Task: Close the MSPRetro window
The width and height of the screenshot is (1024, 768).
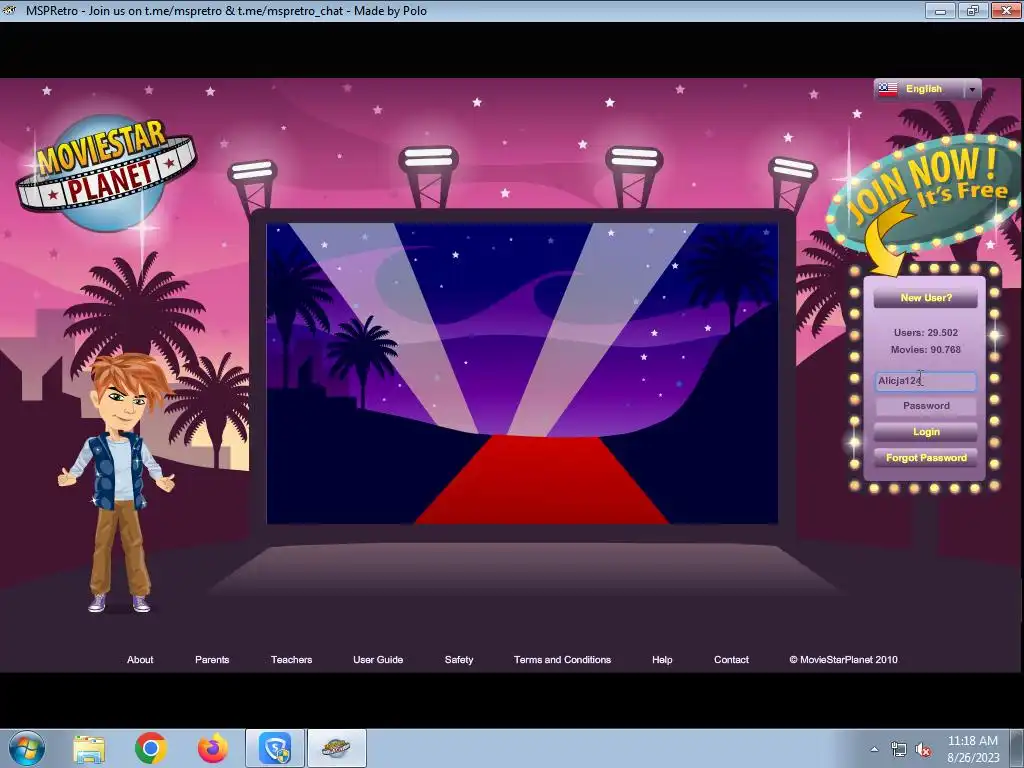Action: 1006,10
